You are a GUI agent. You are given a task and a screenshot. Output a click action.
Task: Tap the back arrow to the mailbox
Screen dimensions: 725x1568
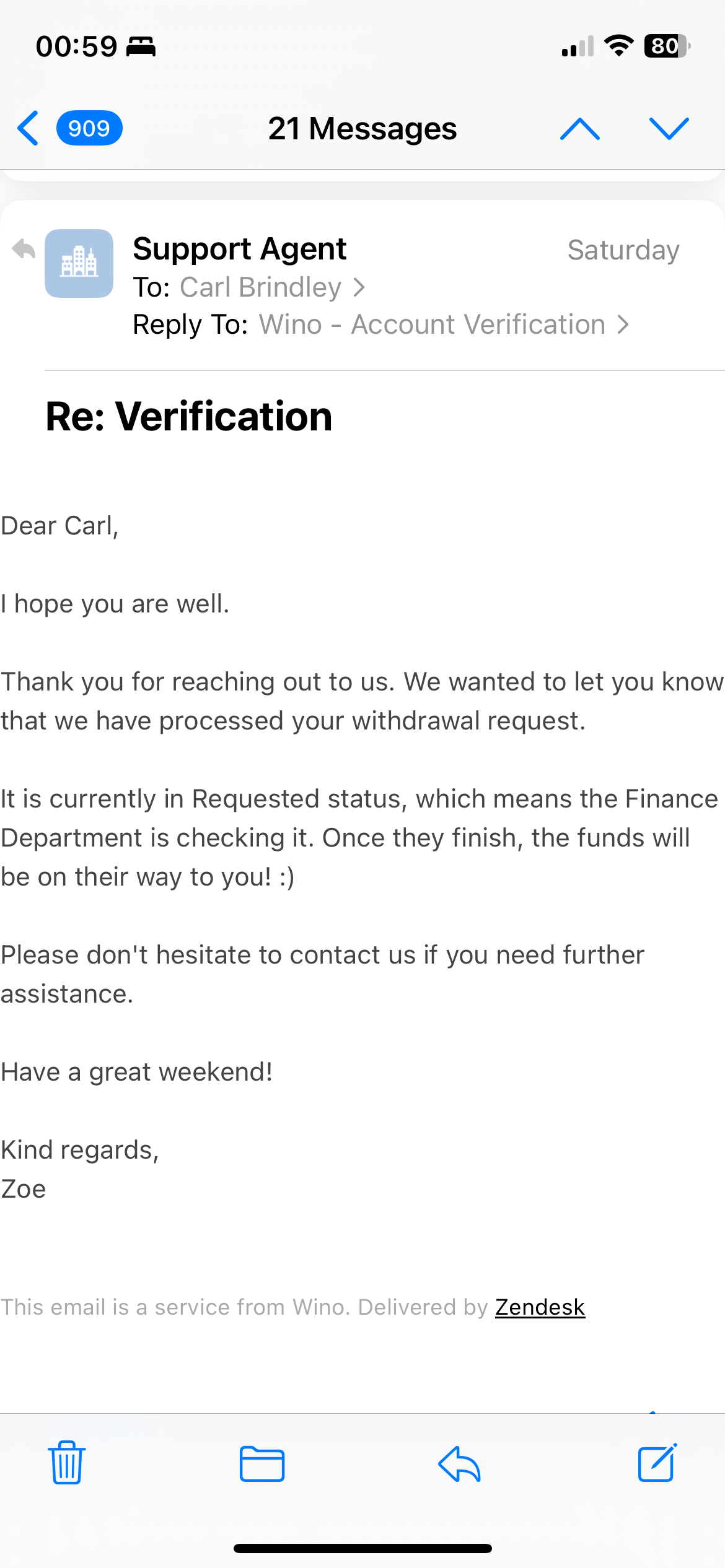point(29,129)
